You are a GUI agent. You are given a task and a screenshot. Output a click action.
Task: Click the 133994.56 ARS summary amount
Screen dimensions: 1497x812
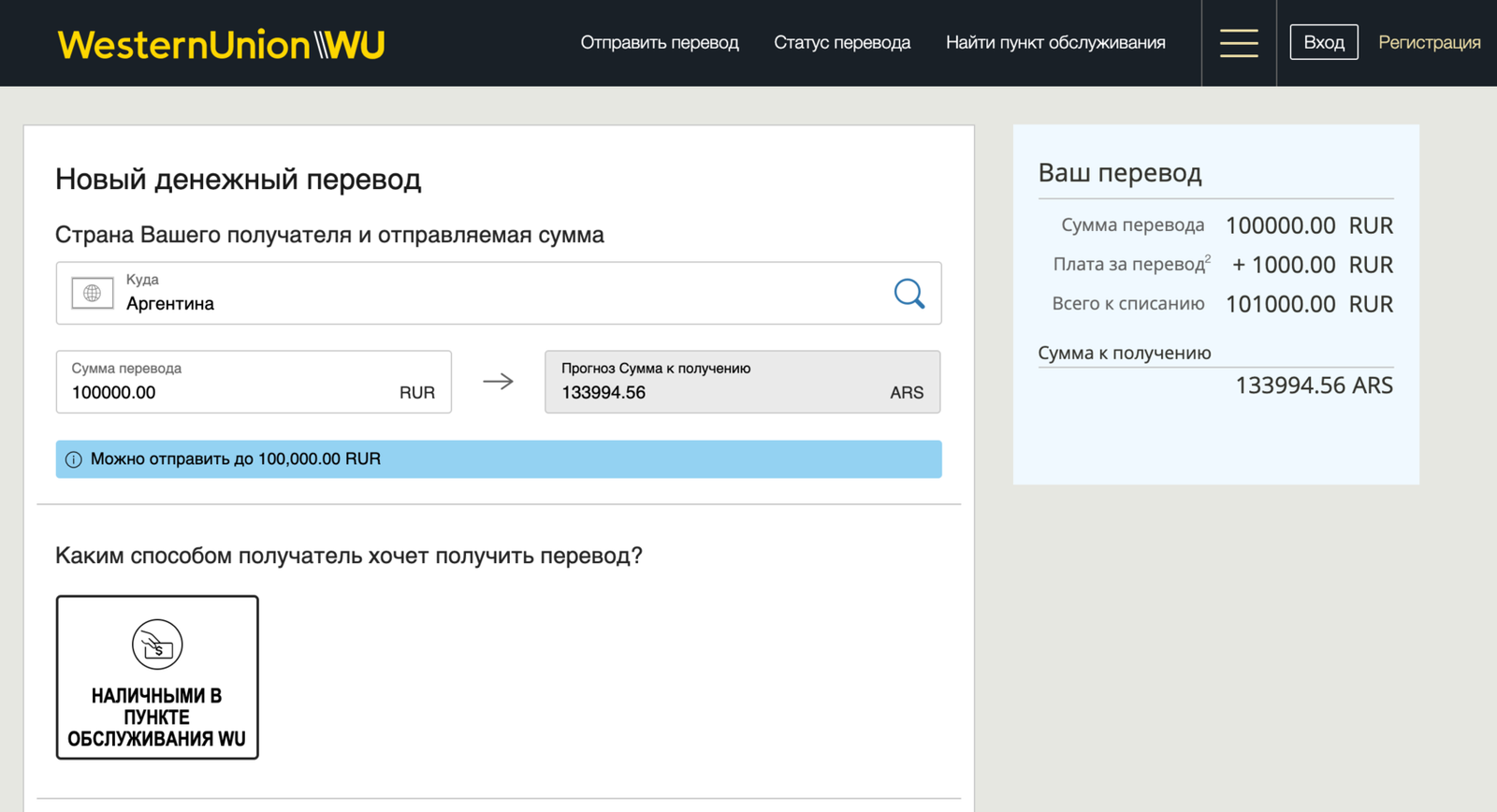1314,385
